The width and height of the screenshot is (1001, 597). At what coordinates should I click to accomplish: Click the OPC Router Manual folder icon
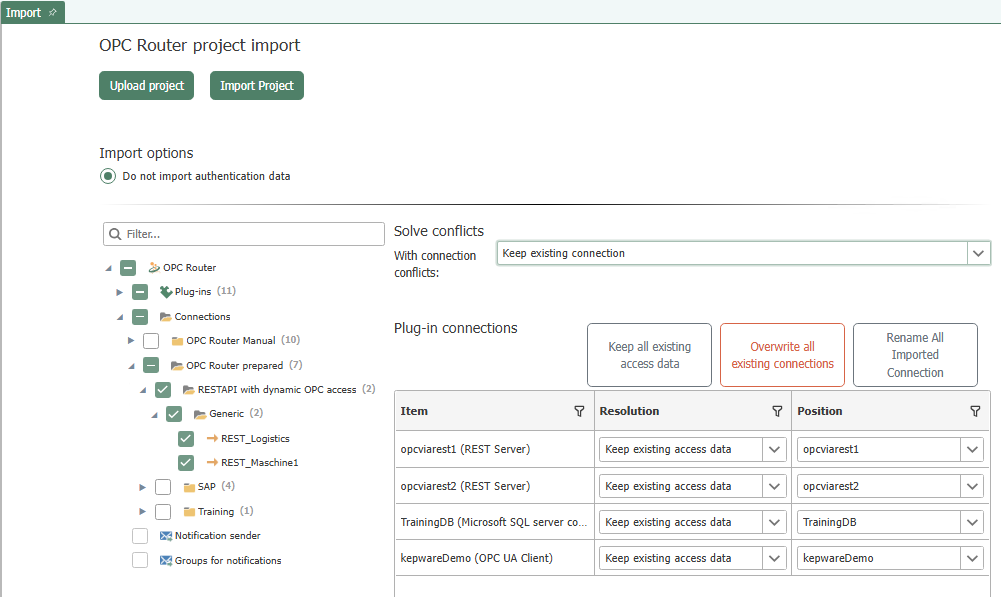coord(177,341)
